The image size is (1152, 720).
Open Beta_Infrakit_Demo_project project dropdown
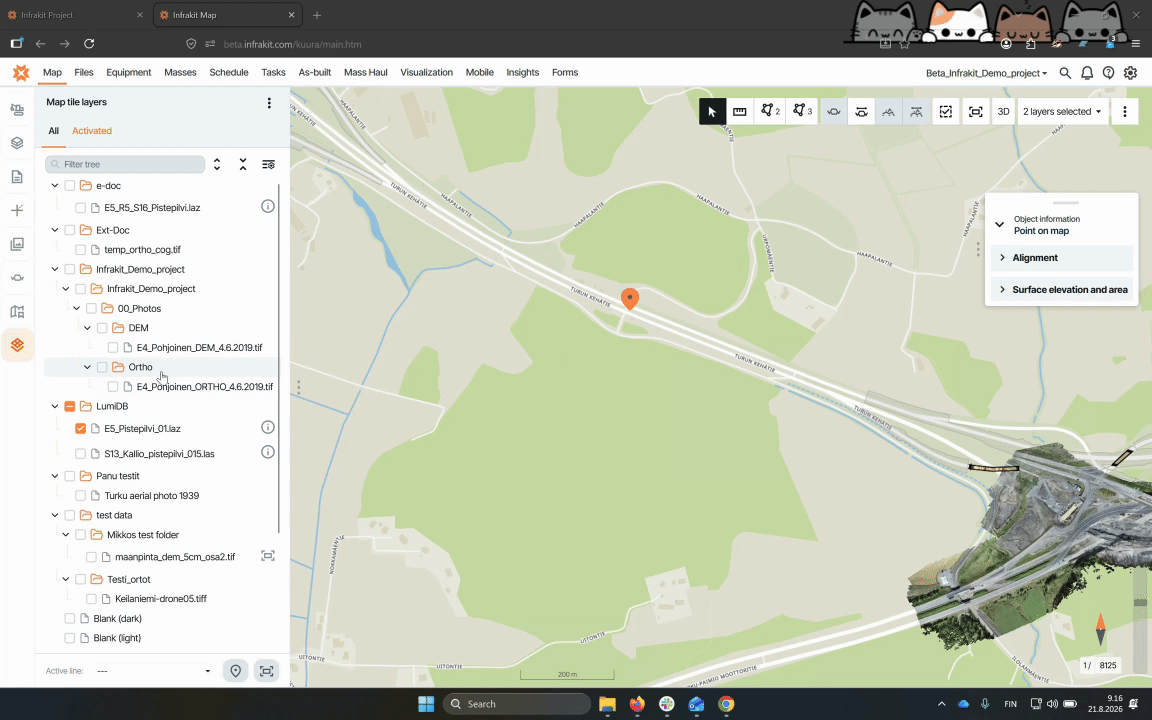click(x=986, y=73)
